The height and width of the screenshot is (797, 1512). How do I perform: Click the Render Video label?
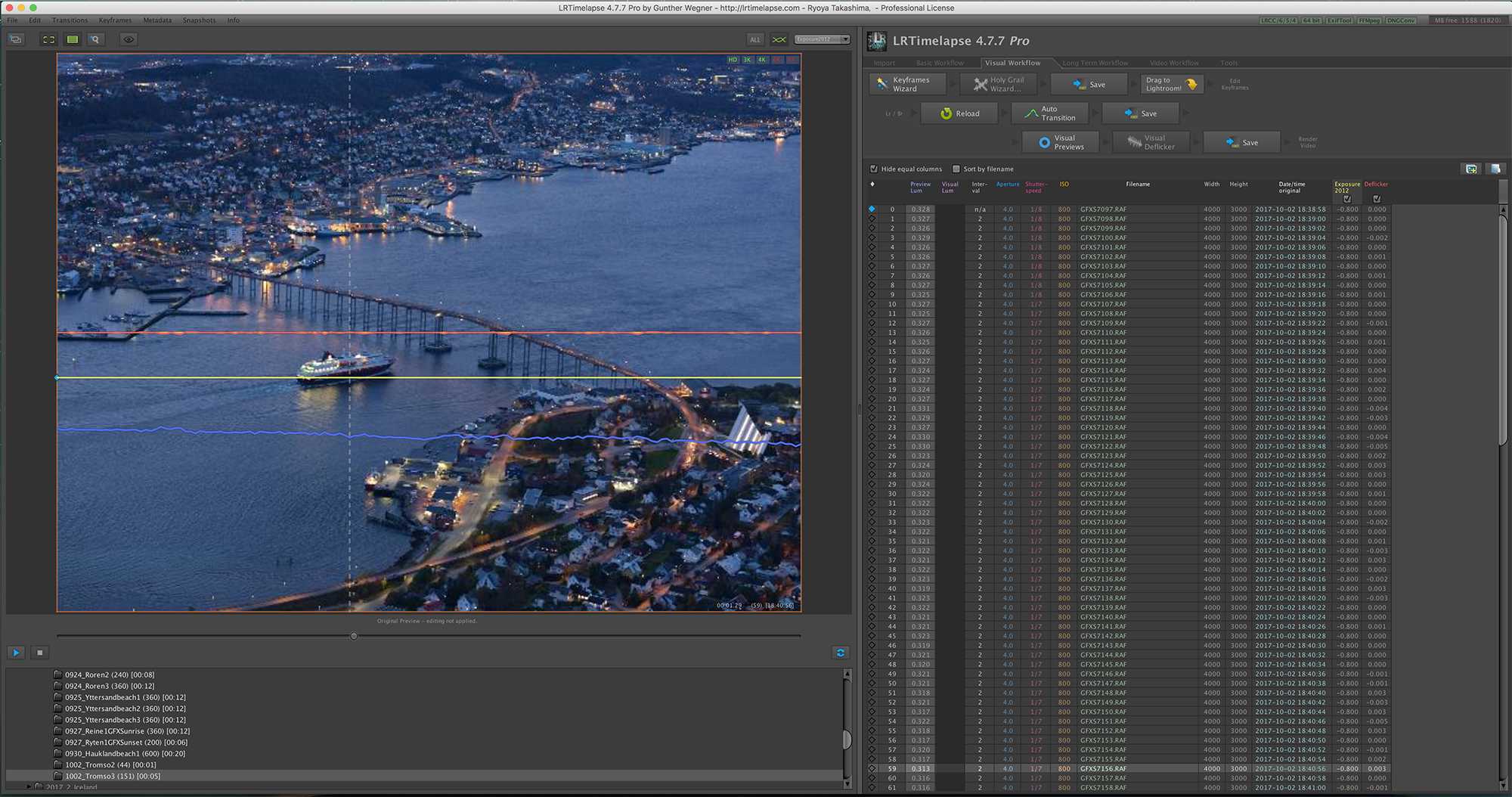pos(1308,142)
